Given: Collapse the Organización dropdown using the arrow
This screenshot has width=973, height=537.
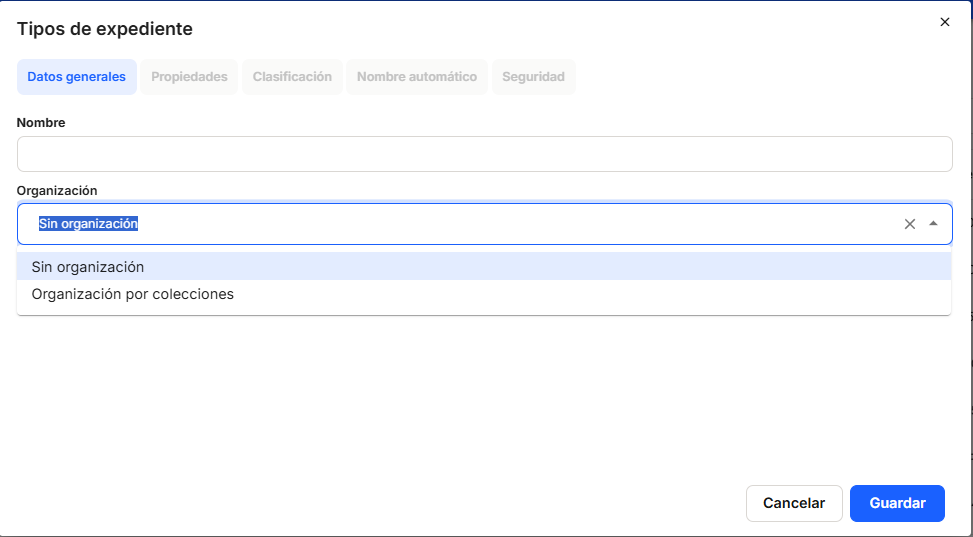Looking at the screenshot, I should pyautogui.click(x=933, y=224).
